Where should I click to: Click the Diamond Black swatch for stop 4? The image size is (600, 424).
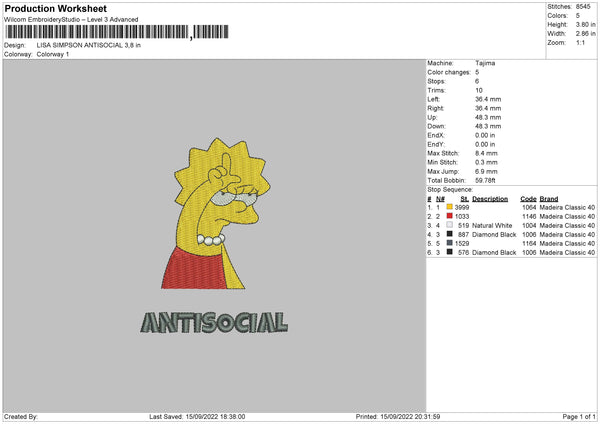coord(449,234)
